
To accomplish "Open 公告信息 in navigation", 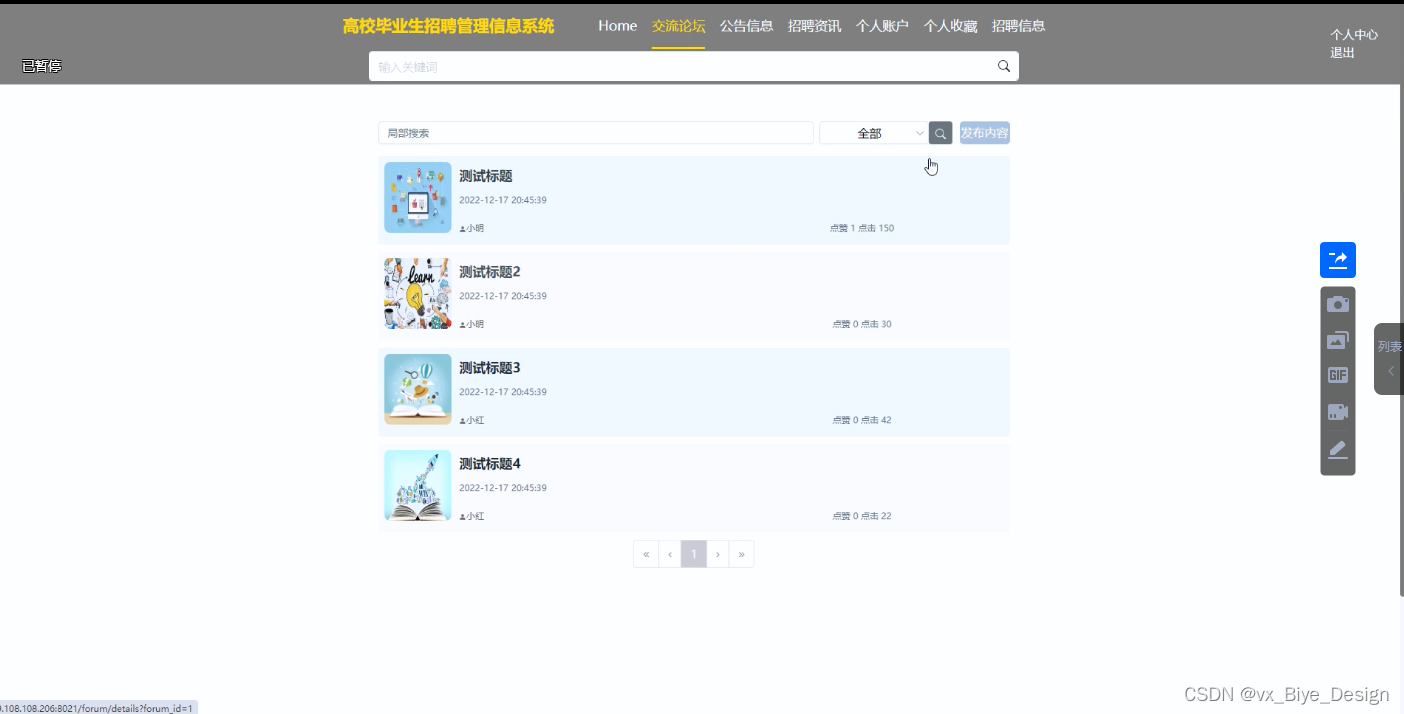I will point(746,26).
